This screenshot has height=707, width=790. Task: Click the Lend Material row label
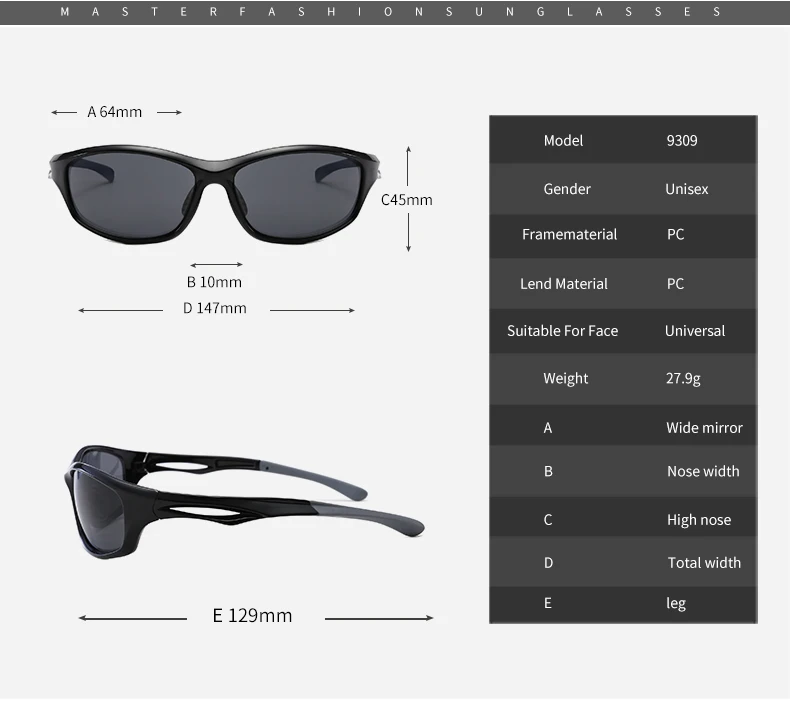(x=564, y=284)
